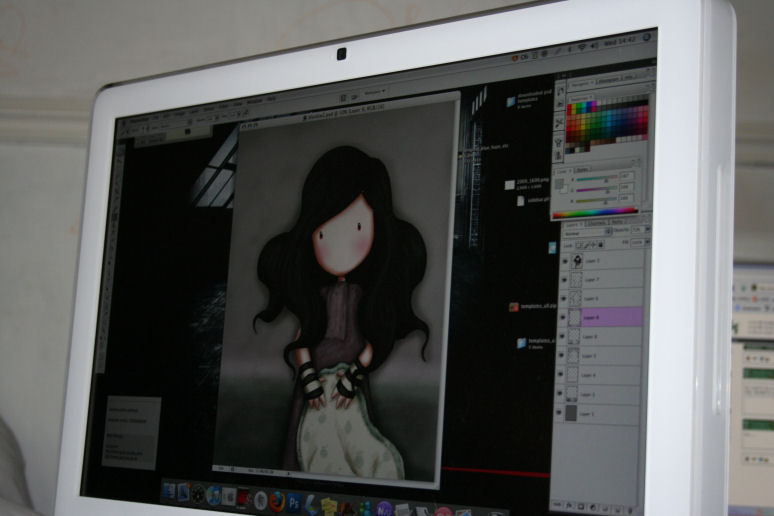This screenshot has width=774, height=516.
Task: Switch to the Paths tab
Action: click(x=617, y=221)
